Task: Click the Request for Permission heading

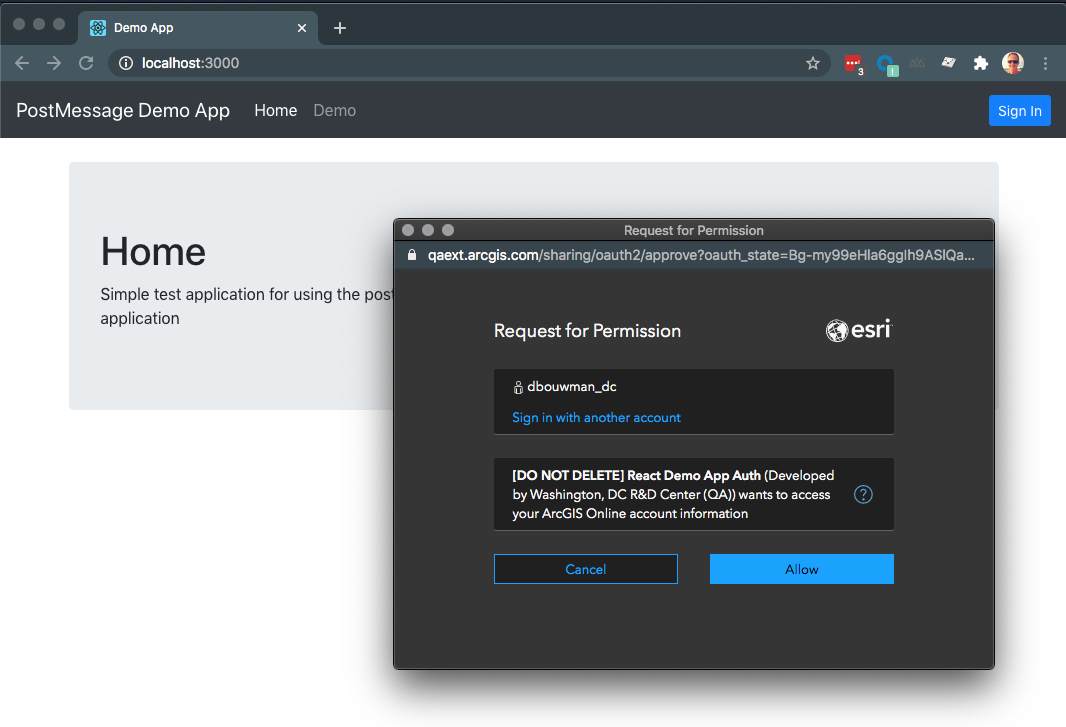Action: tap(587, 331)
